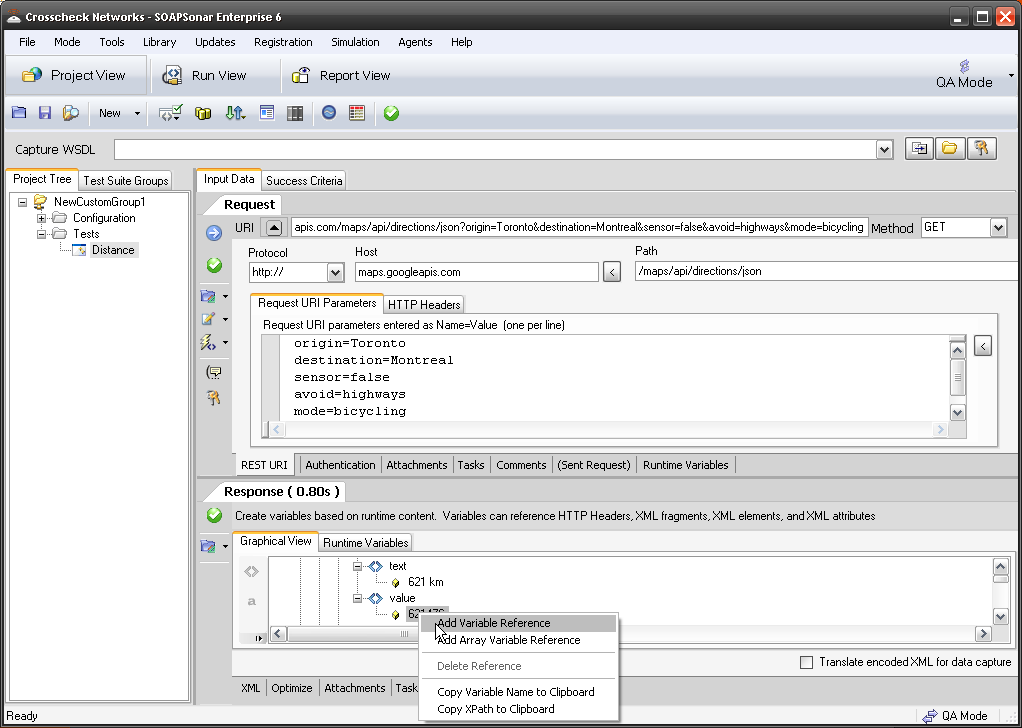The height and width of the screenshot is (728, 1022).
Task: Click inside the Host input field
Action: pos(476,272)
